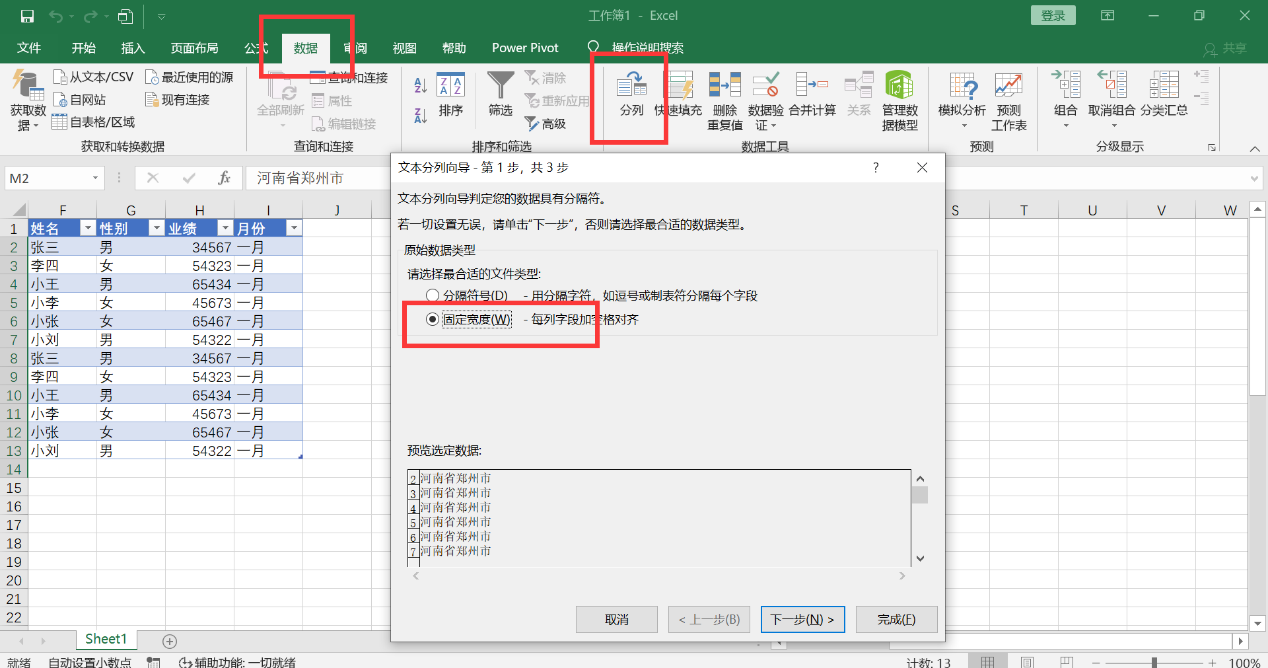Switch to the 视图 ribbon tab
The height and width of the screenshot is (668, 1268).
(405, 48)
